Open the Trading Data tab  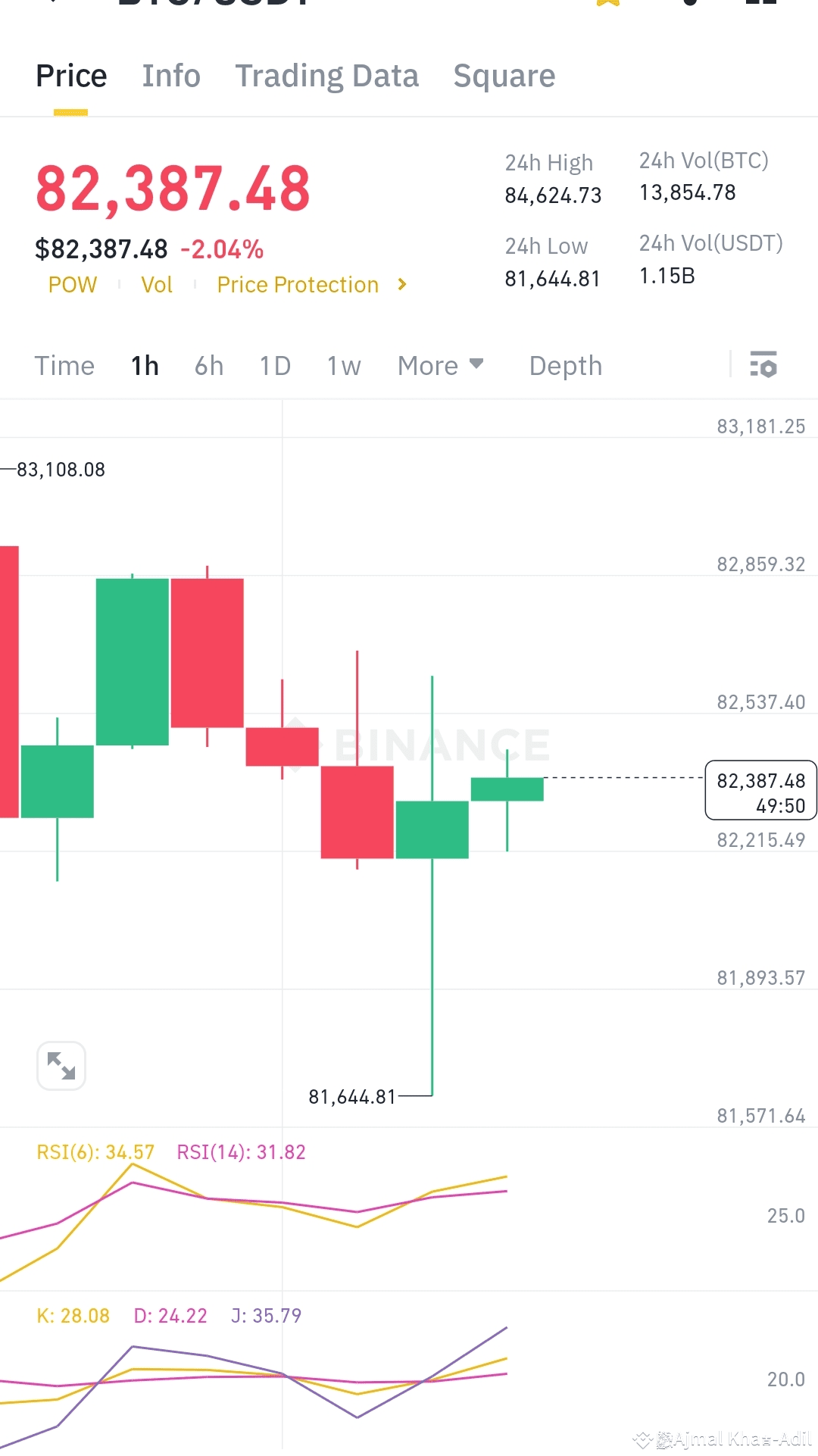tap(326, 76)
